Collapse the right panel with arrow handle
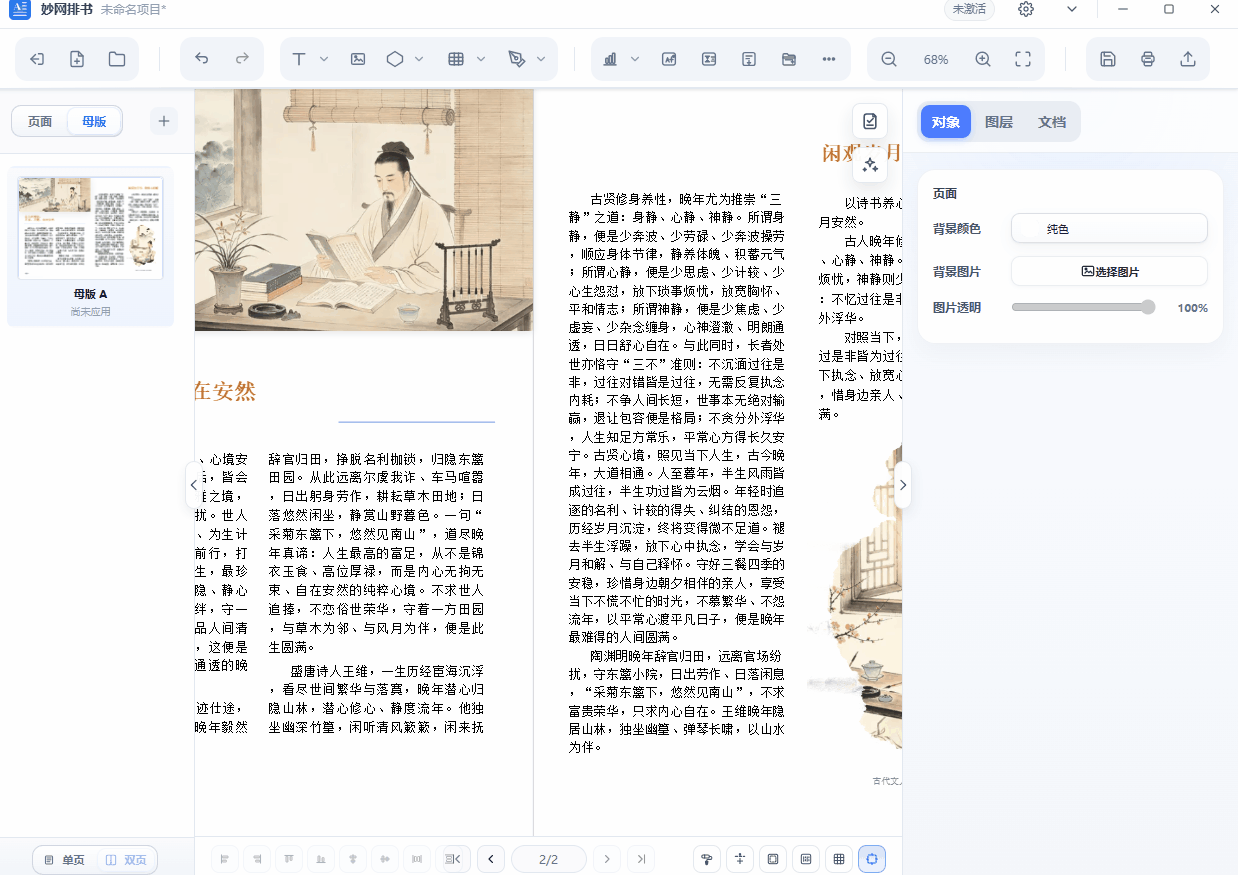Image resolution: width=1238 pixels, height=875 pixels. (903, 485)
